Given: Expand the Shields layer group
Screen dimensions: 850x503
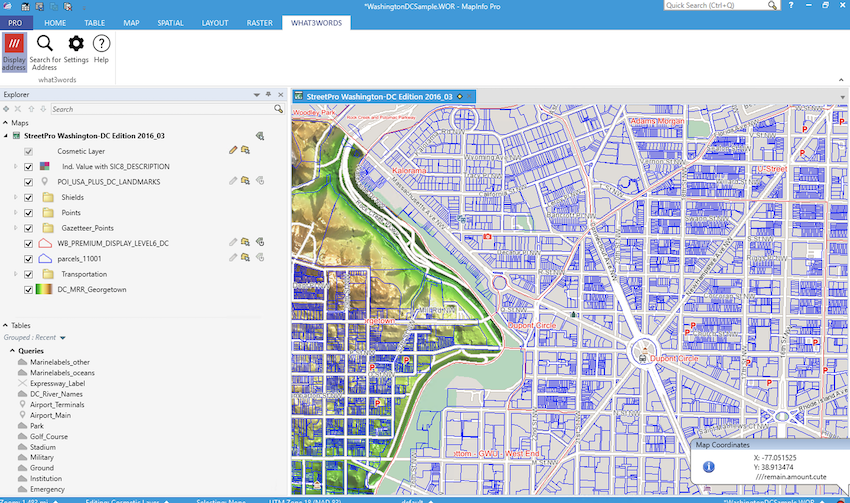Looking at the screenshot, I should click(x=16, y=197).
